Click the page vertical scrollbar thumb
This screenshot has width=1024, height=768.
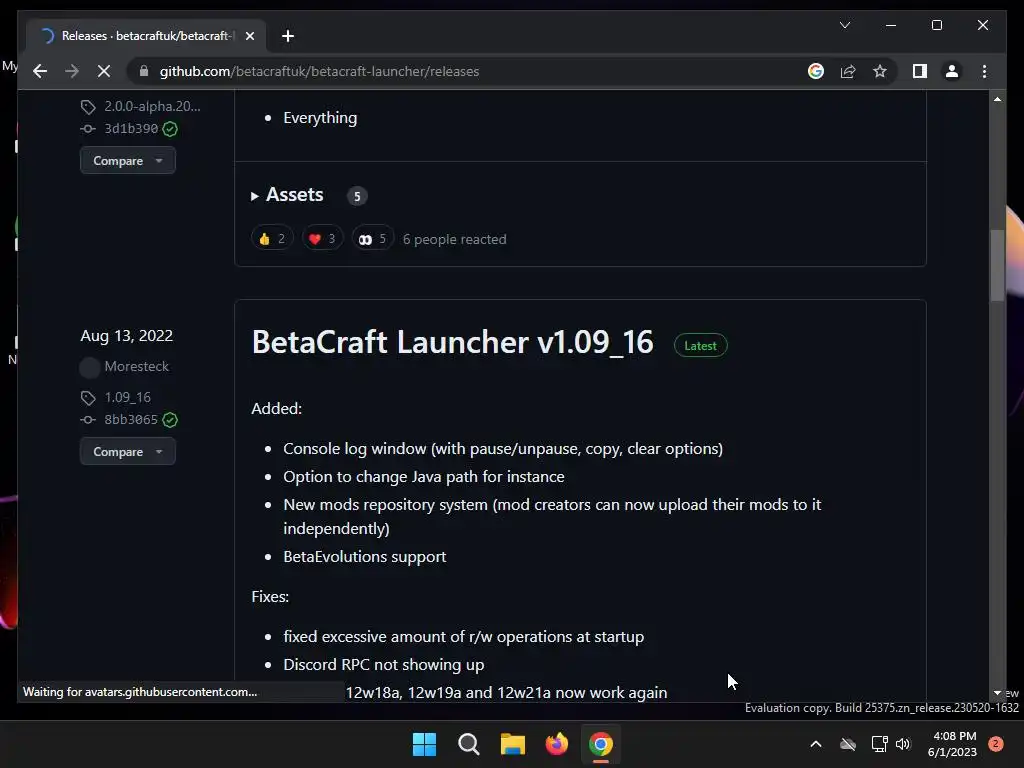[x=997, y=266]
